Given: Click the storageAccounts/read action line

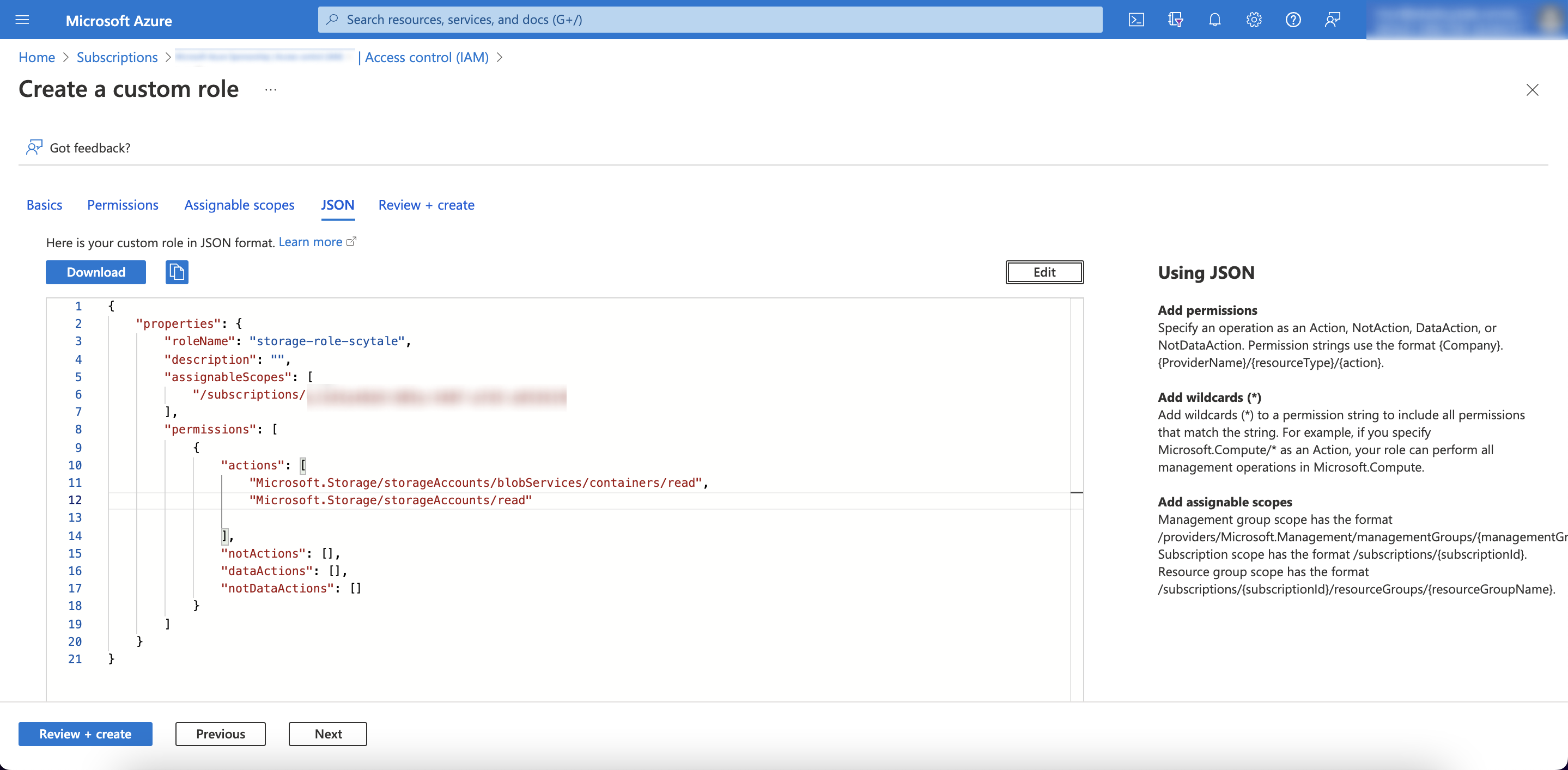Looking at the screenshot, I should coord(390,500).
